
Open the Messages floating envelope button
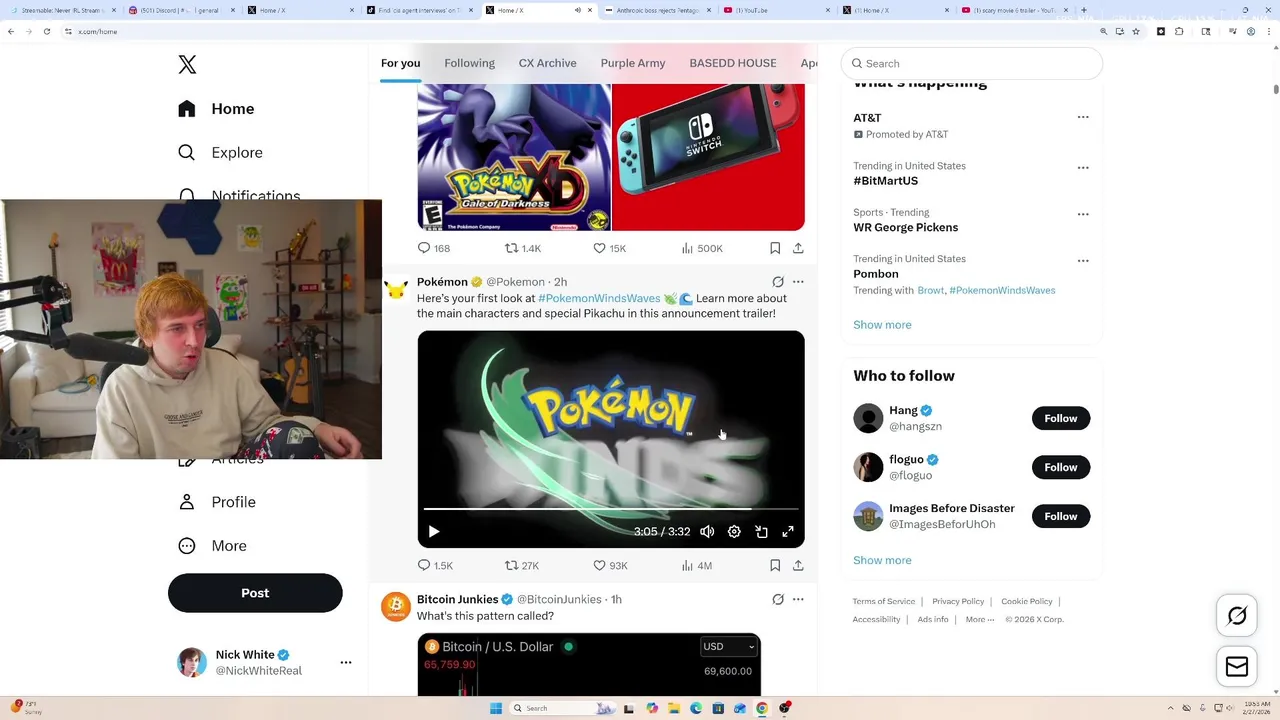click(1237, 666)
